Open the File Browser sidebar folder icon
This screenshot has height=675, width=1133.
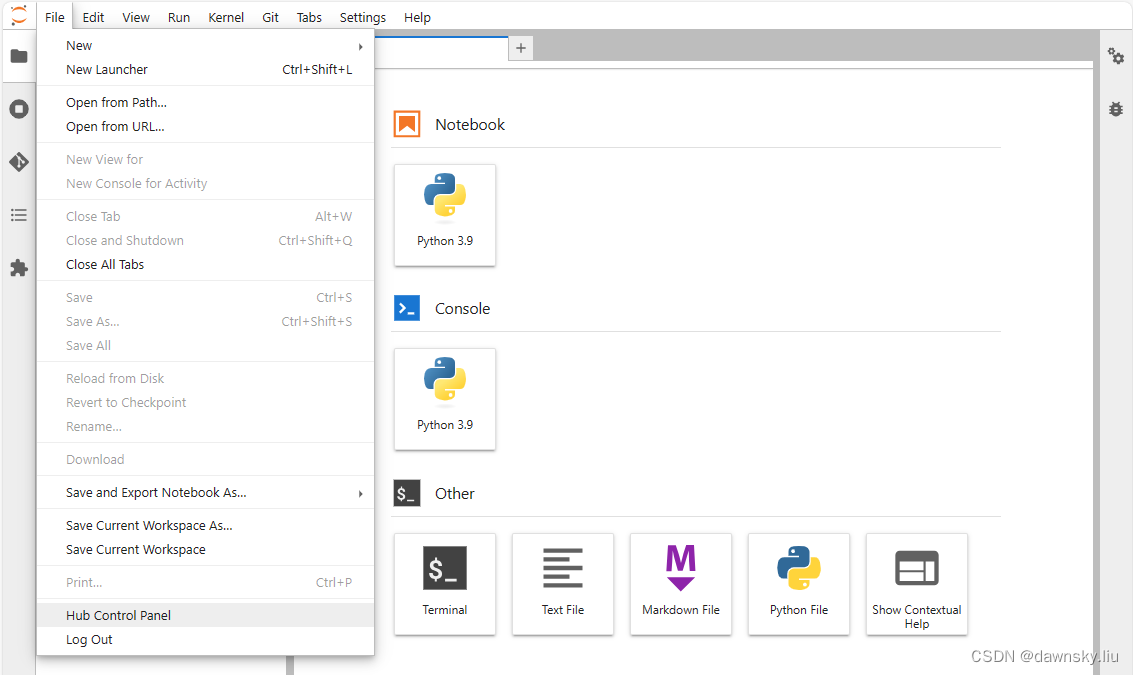[19, 56]
